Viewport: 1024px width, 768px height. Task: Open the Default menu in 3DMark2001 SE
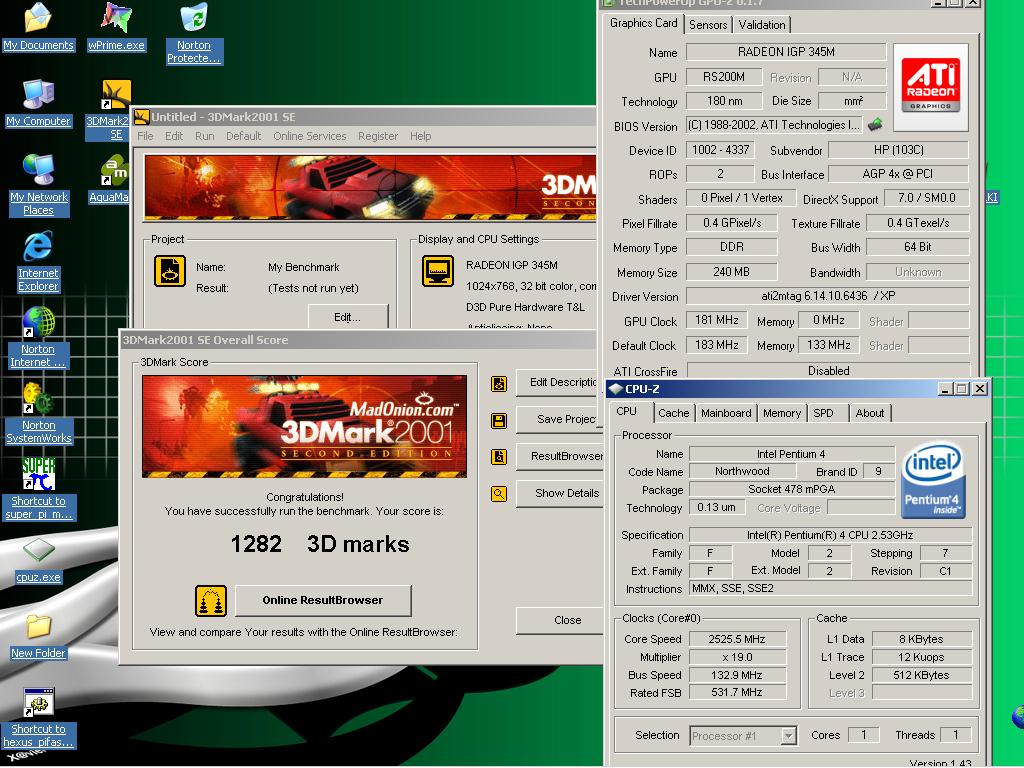244,136
